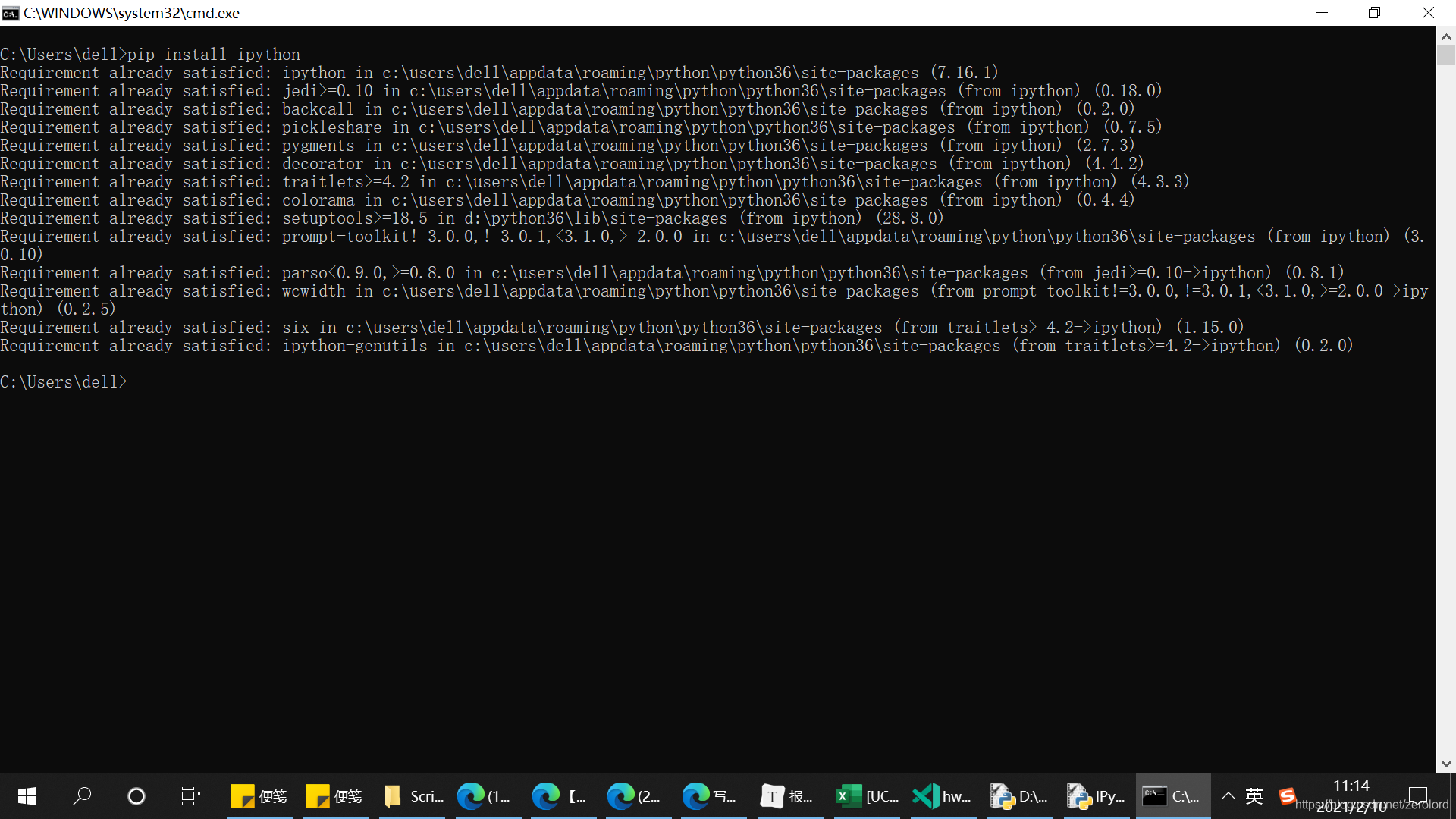The image size is (1456, 819).
Task: Switch to Edge window labeled (2...
Action: coord(639,796)
